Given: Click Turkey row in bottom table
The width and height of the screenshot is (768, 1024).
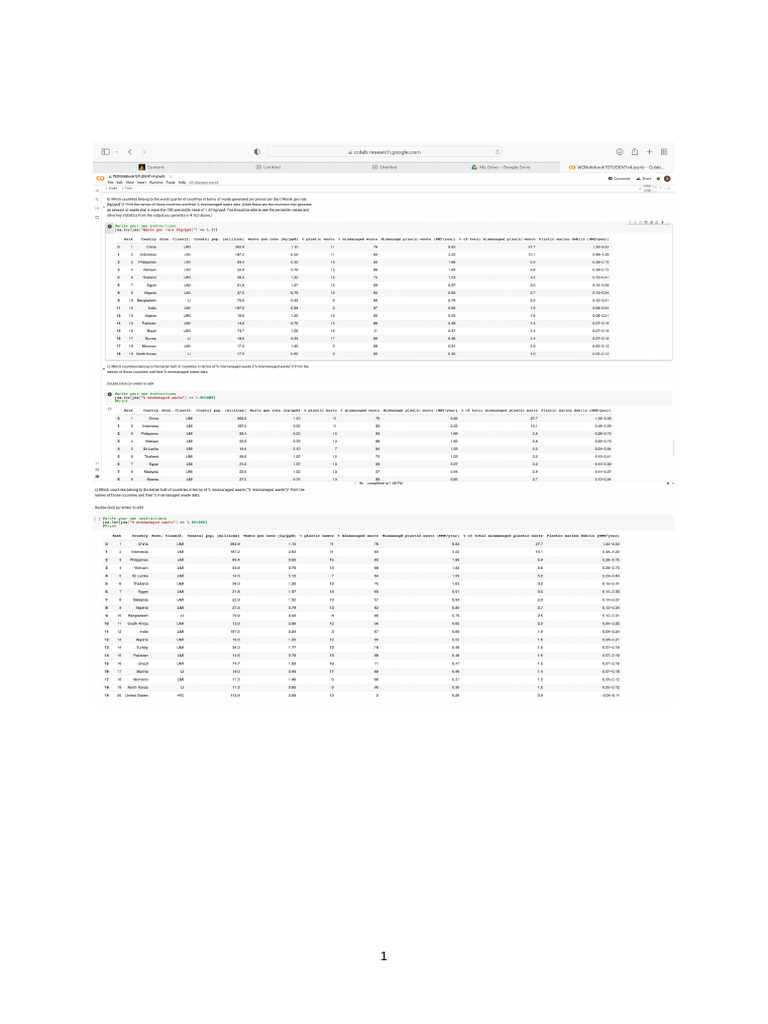Looking at the screenshot, I should [x=363, y=647].
